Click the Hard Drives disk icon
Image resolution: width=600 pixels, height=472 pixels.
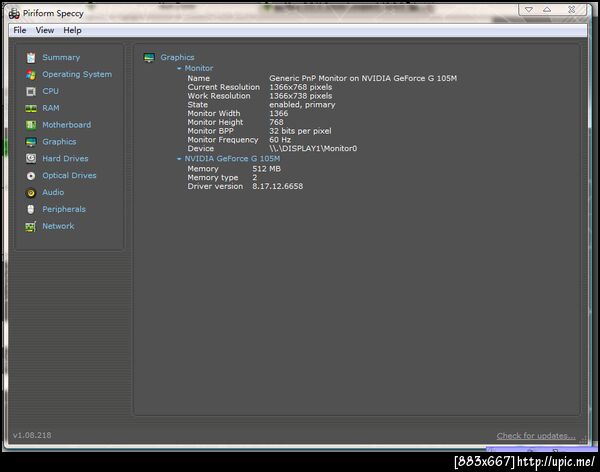coord(31,158)
